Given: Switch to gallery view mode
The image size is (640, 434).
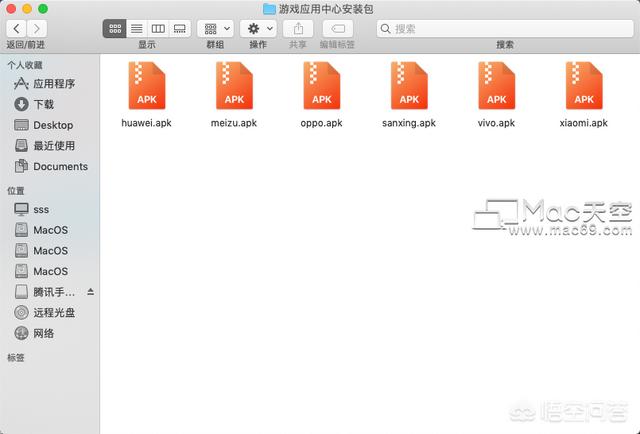Looking at the screenshot, I should point(180,29).
